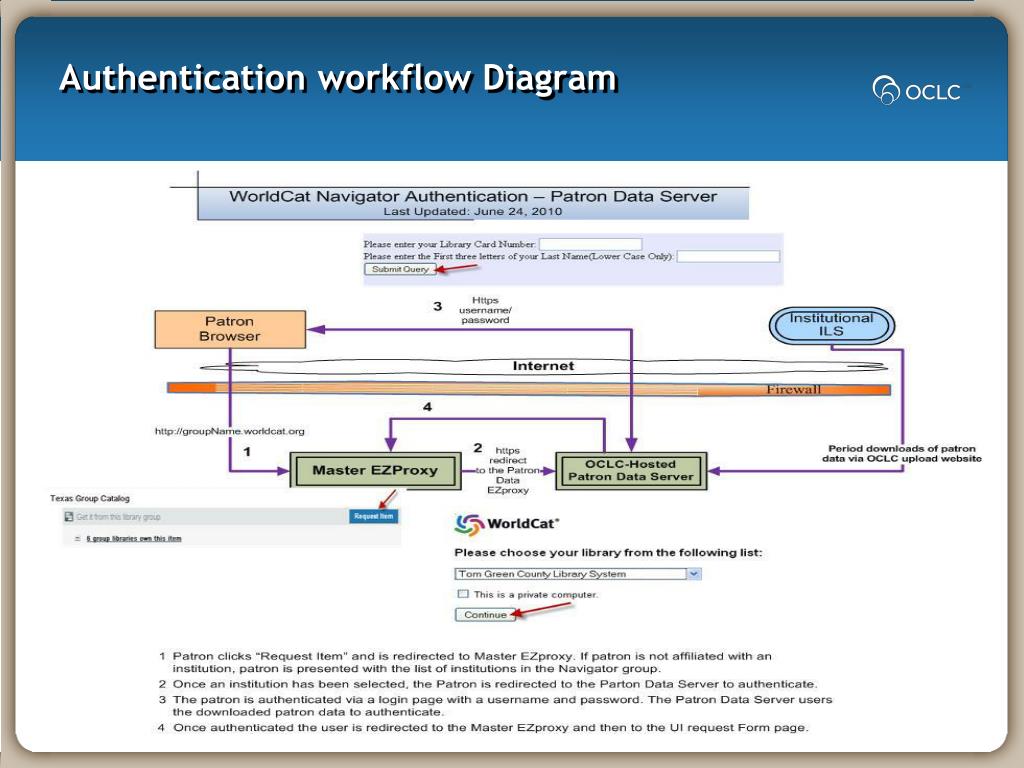This screenshot has height=768, width=1024.
Task: Click the 'Texas Group Catalog' heading
Action: pos(89,498)
